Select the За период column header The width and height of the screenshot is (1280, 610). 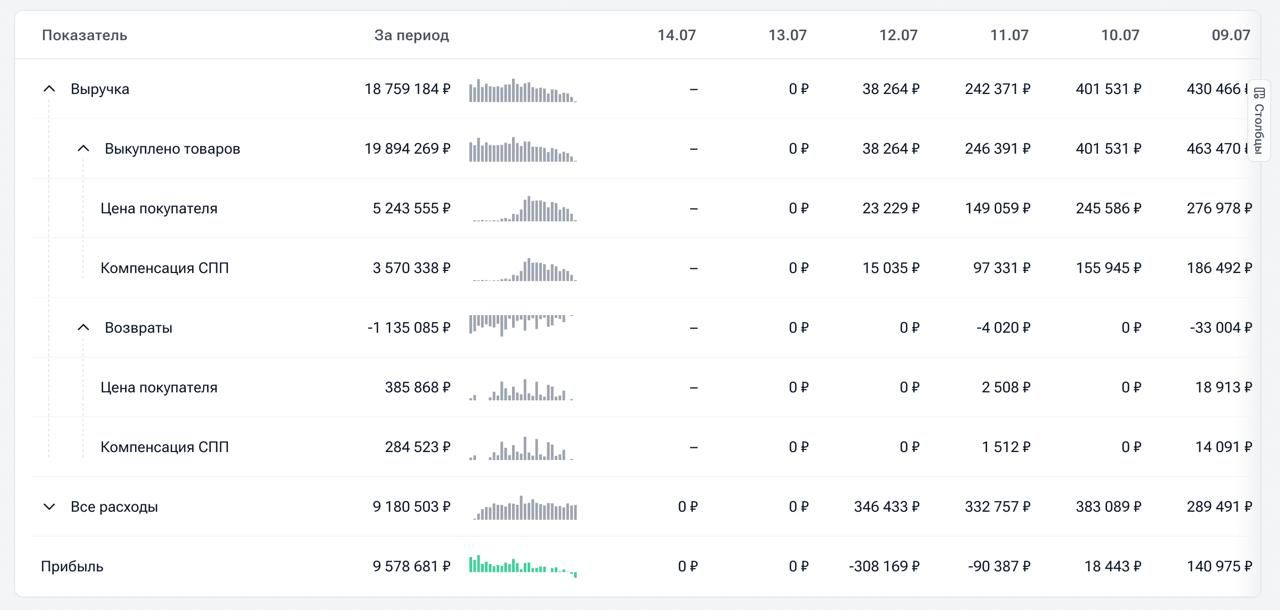tap(412, 35)
